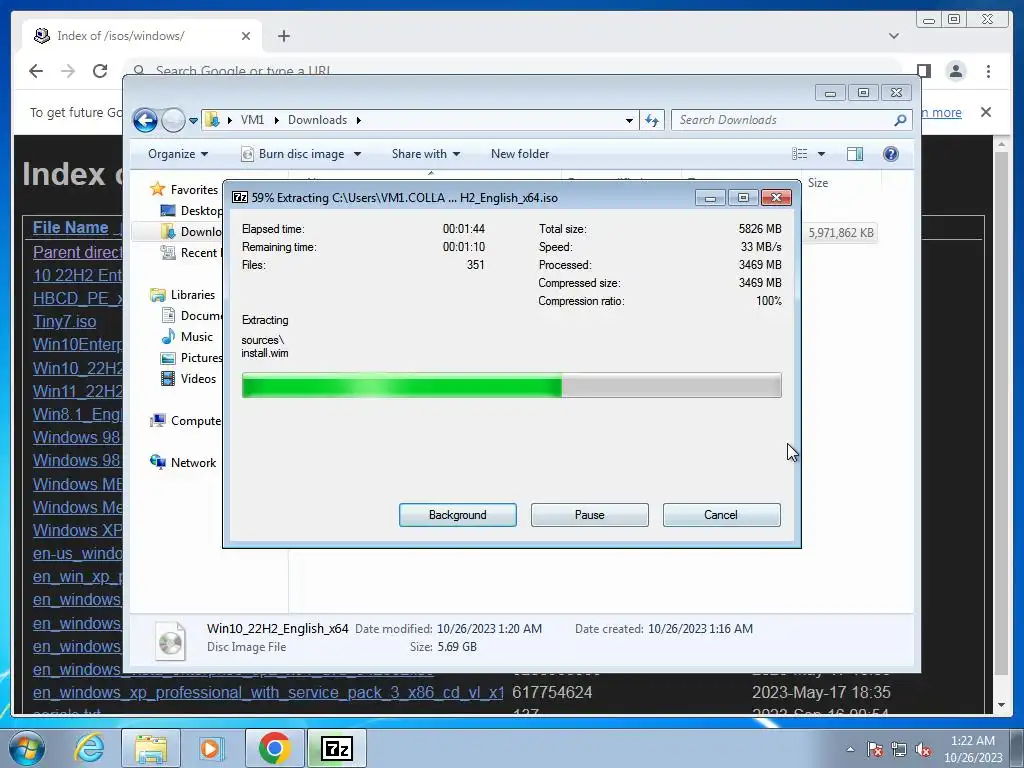Open Chrome side panel icon

click(x=924, y=71)
